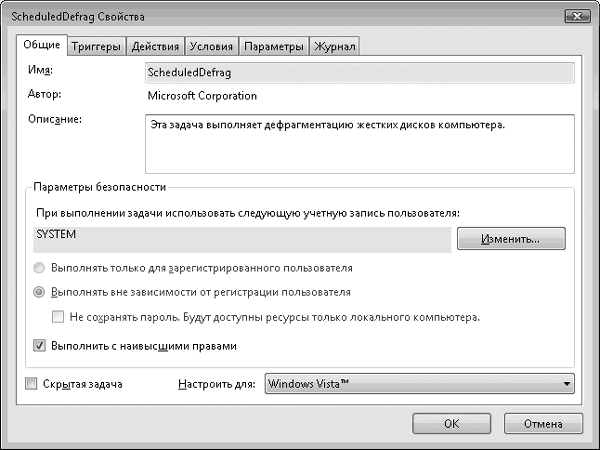
Task: Toggle the 'Скрытая задача' checkbox
Action: coord(31,383)
